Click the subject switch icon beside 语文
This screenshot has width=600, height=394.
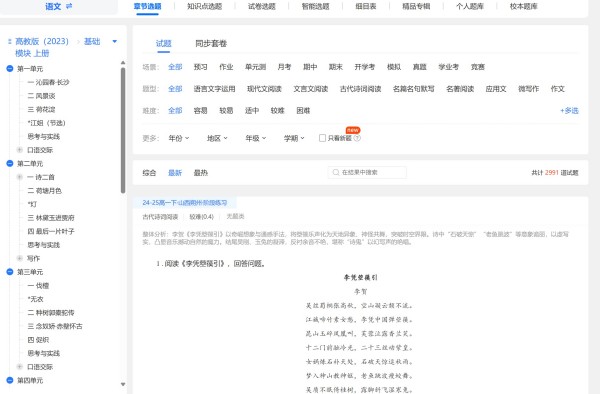coord(69,6)
